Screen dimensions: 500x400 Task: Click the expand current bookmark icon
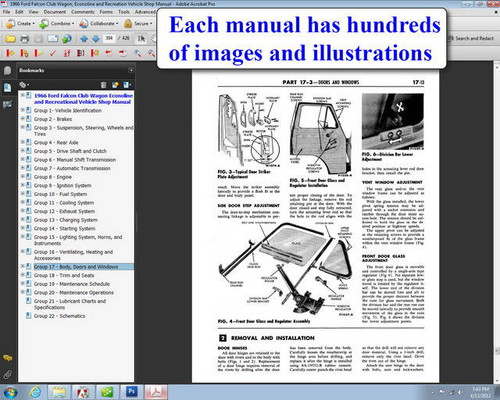(127, 85)
